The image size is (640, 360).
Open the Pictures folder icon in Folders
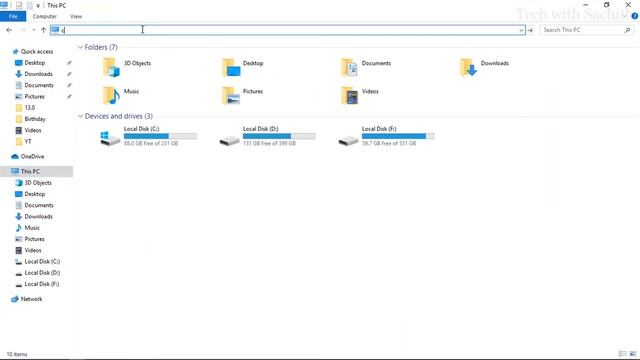(x=231, y=96)
